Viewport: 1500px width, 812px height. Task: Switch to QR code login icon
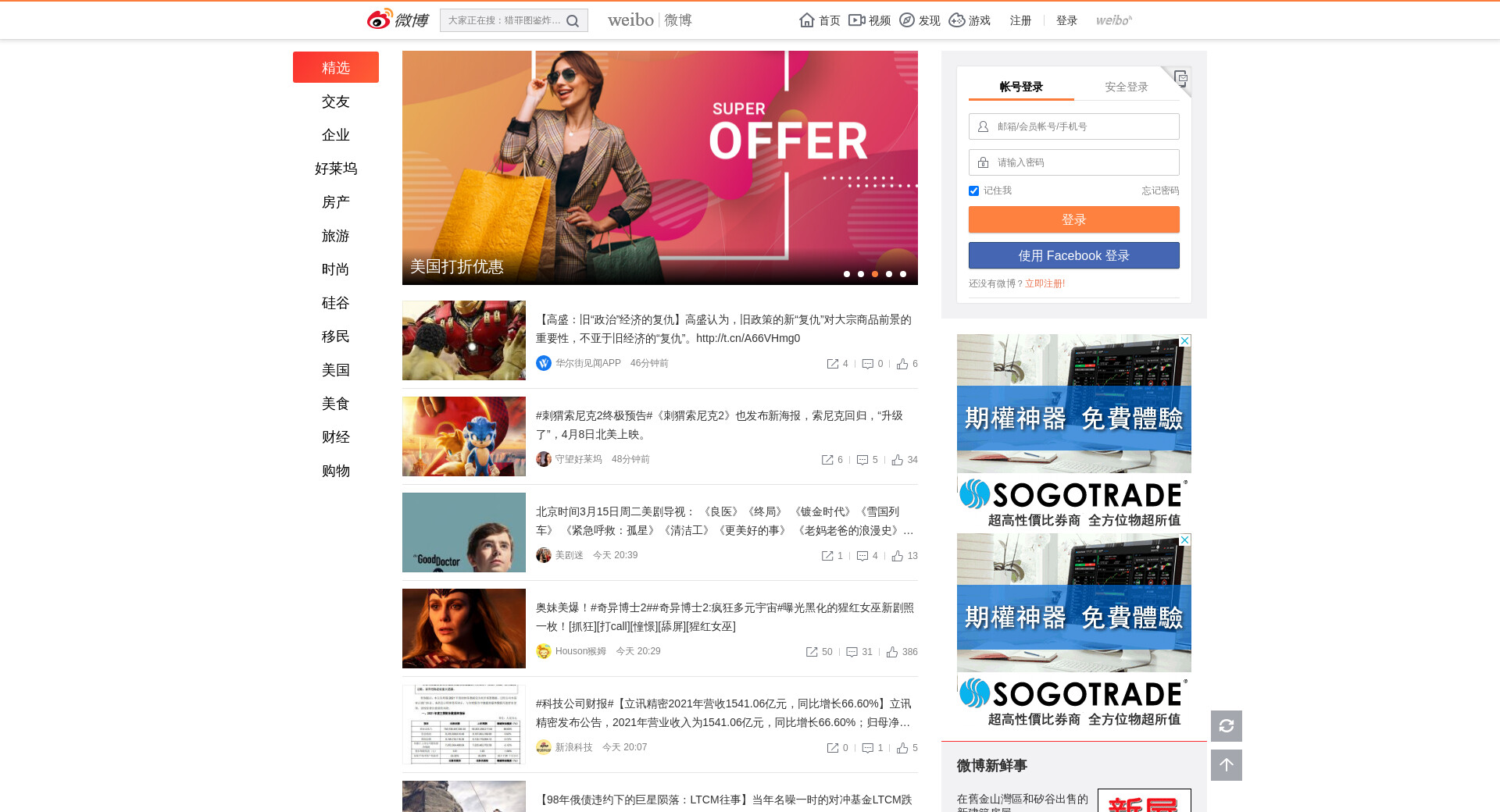coord(1180,77)
